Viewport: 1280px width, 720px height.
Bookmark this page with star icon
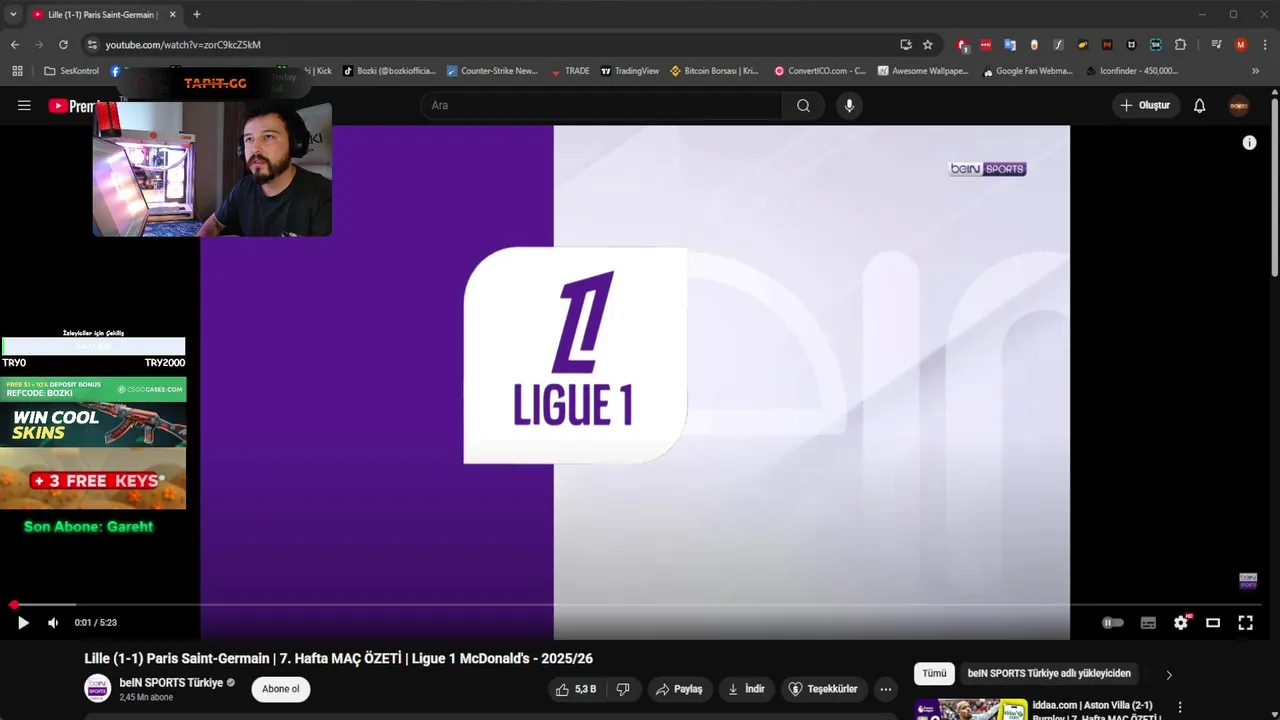tap(928, 45)
